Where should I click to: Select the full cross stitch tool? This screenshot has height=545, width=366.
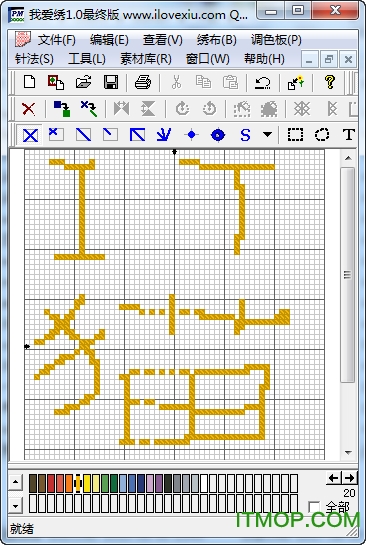(x=30, y=135)
